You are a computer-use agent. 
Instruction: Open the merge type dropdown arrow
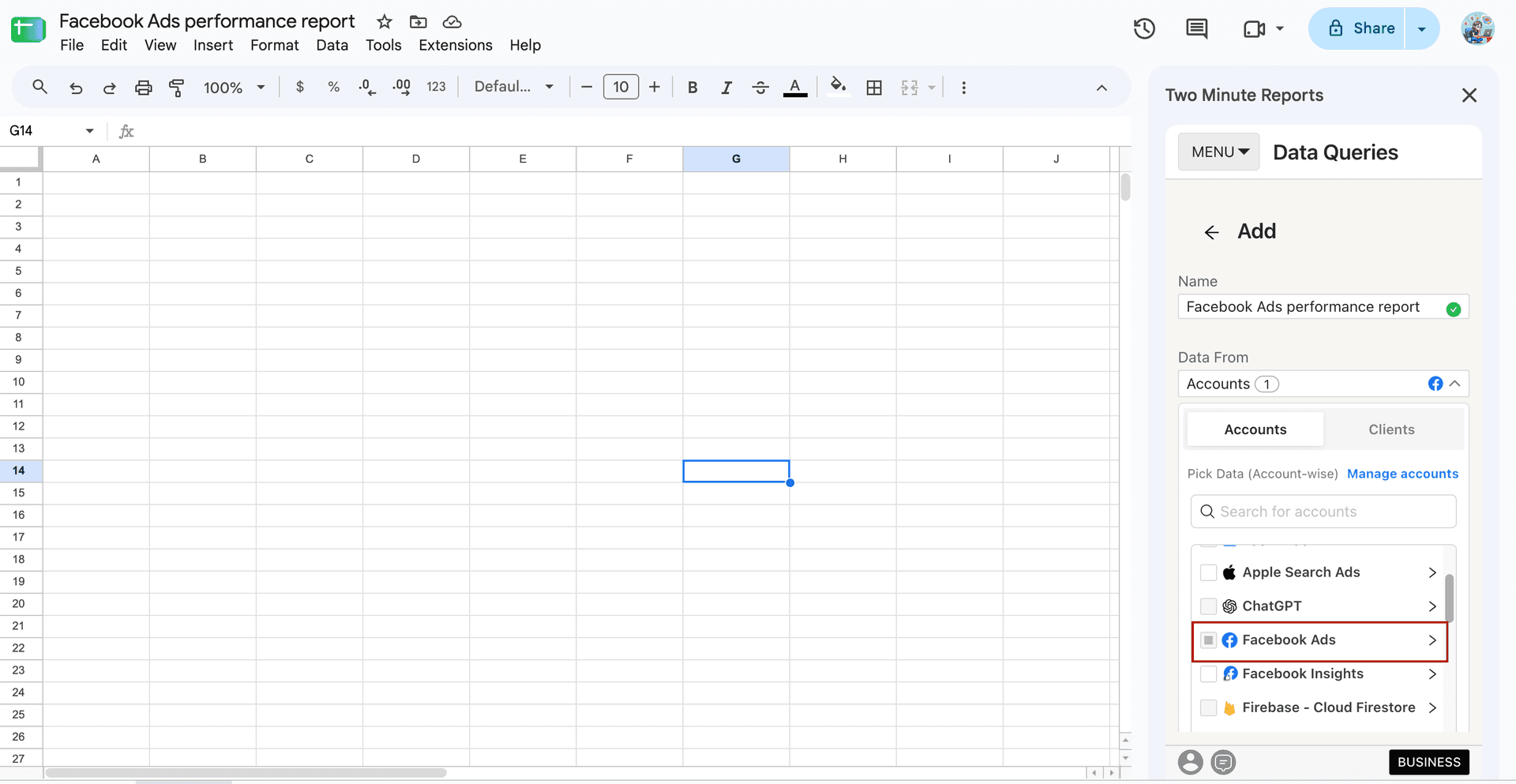pos(932,88)
